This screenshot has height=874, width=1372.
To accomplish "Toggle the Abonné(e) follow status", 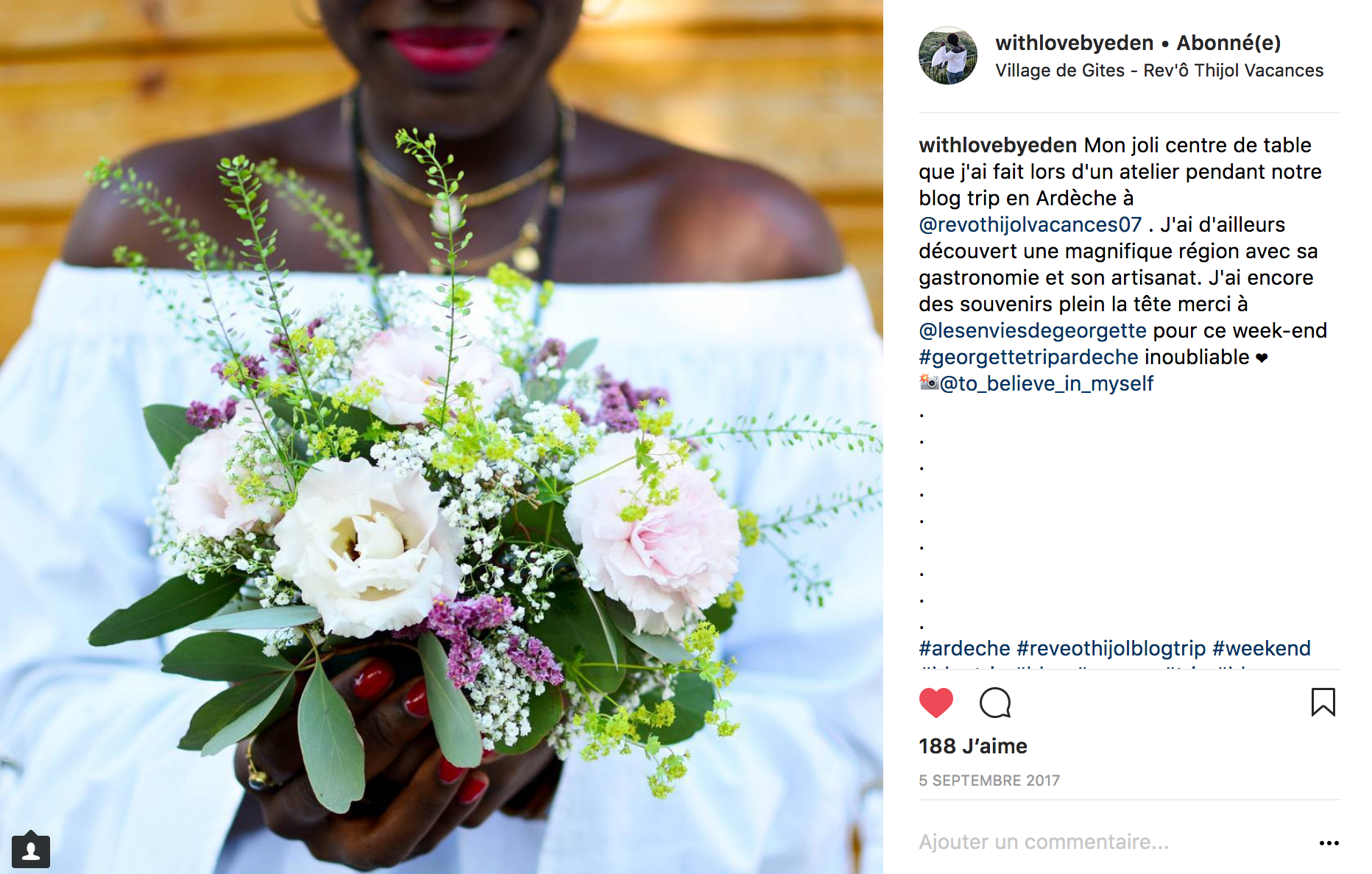I will click(x=1228, y=43).
